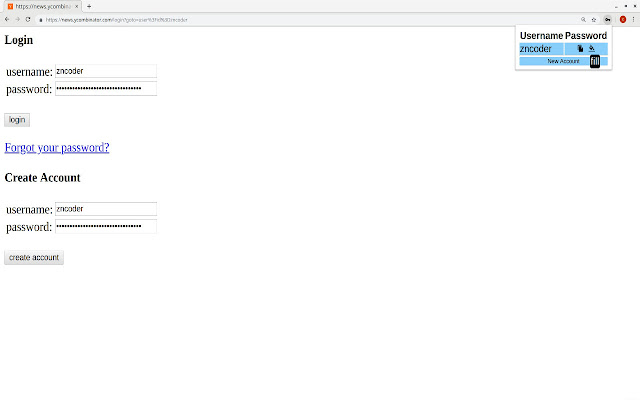Copy znCoder password with the copy icon
The height and width of the screenshot is (400, 640).
(580, 49)
